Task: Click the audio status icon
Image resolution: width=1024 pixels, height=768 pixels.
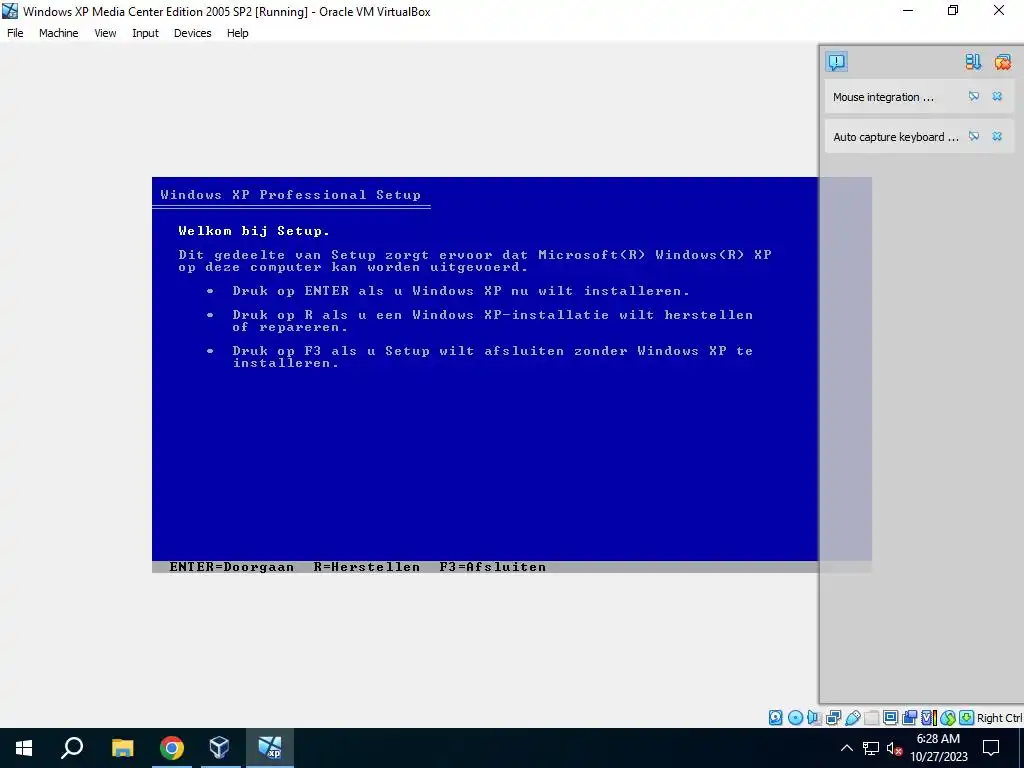Action: [814, 718]
